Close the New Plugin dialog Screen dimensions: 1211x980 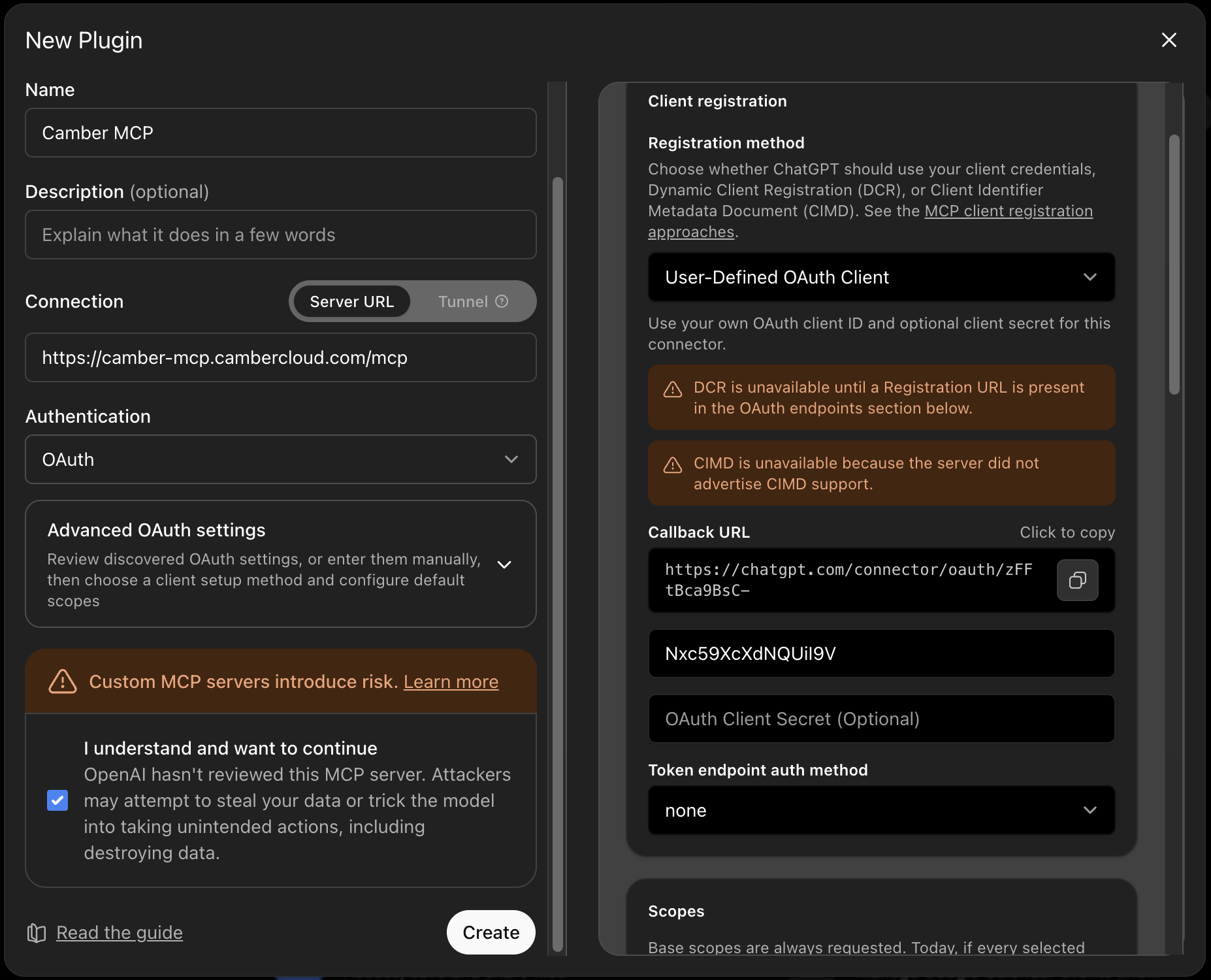(x=1169, y=40)
